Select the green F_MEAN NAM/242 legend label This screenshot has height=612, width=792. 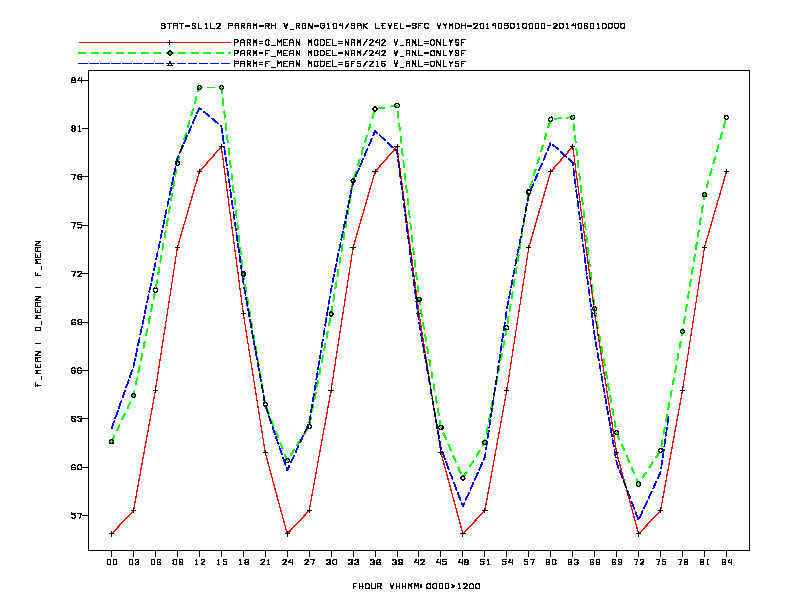click(349, 53)
